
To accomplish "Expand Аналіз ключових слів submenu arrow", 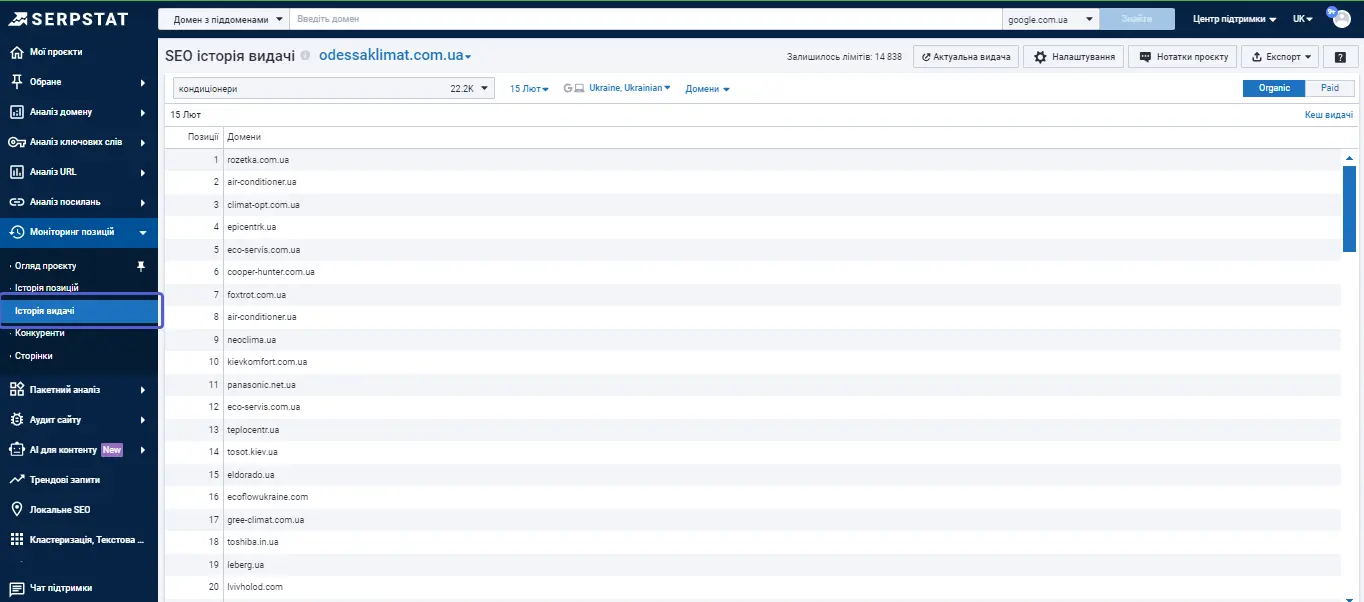I will [x=143, y=142].
